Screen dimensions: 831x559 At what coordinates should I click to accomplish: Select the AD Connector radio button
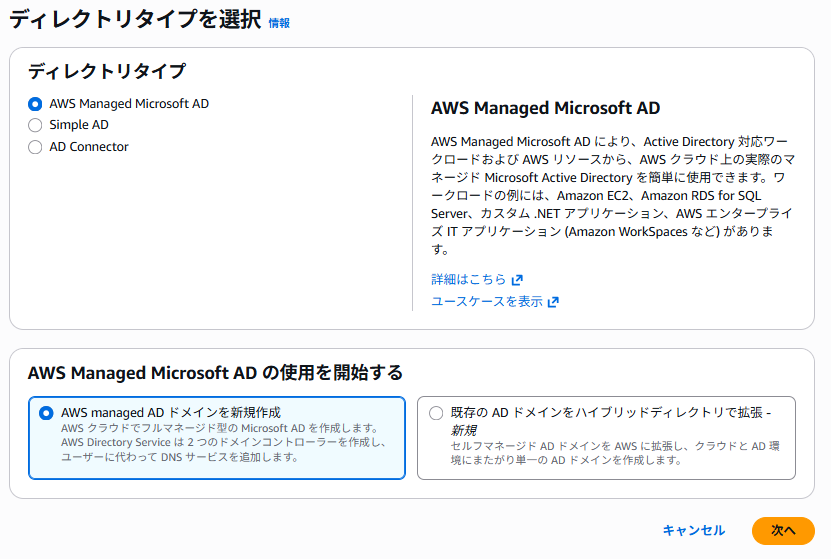pyautogui.click(x=36, y=147)
